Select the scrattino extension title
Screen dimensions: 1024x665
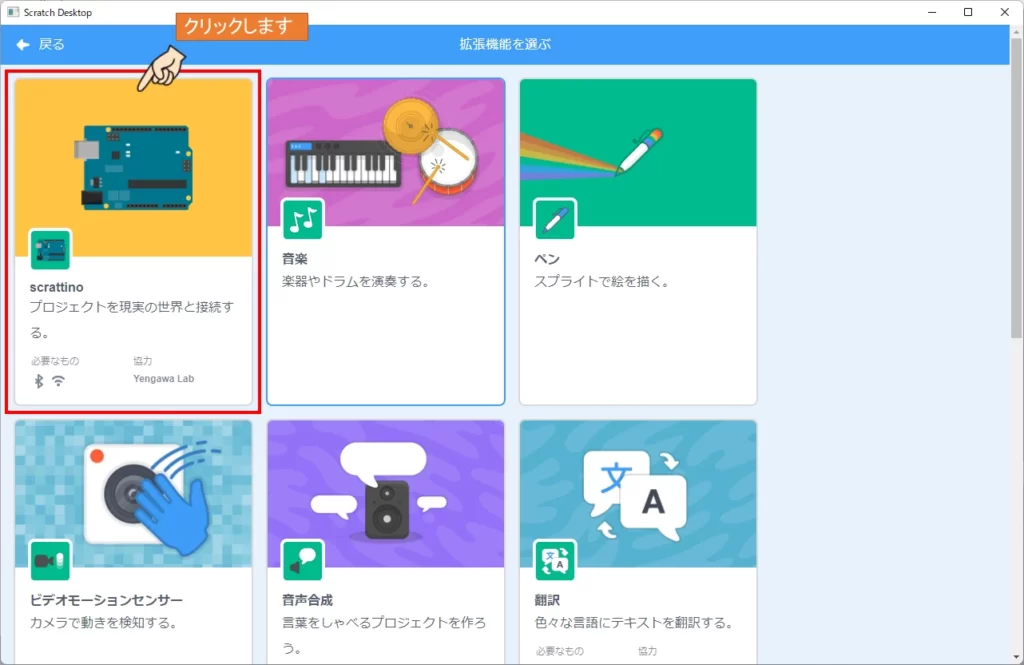click(56, 287)
